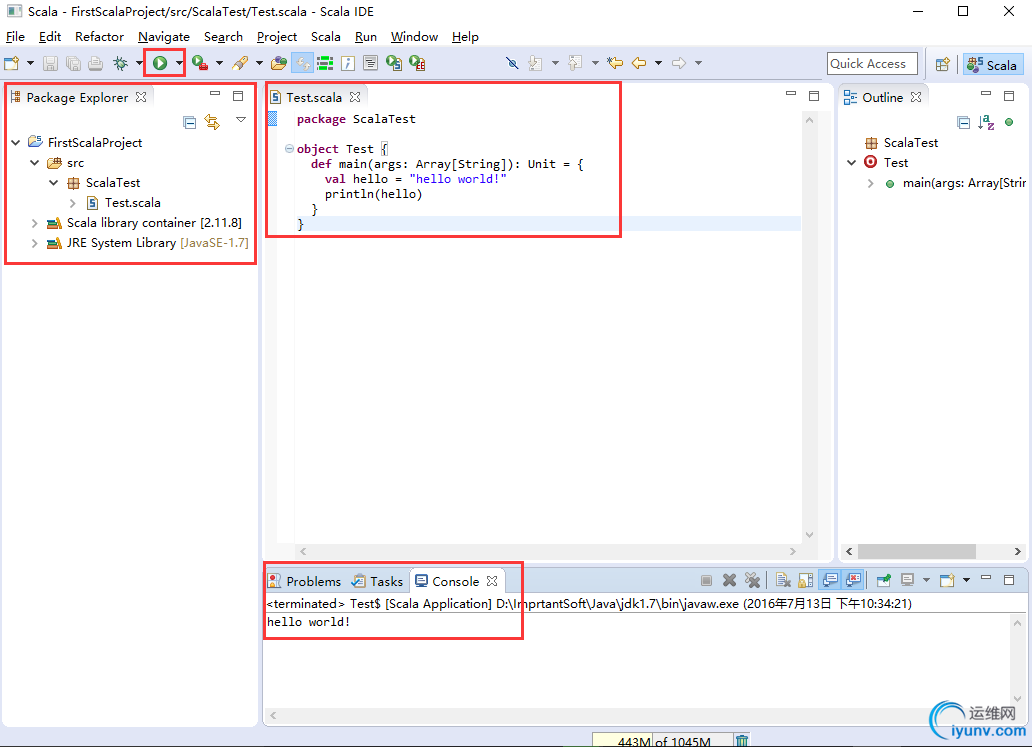This screenshot has width=1032, height=747.
Task: Open the Run button dropdown arrow
Action: (179, 63)
